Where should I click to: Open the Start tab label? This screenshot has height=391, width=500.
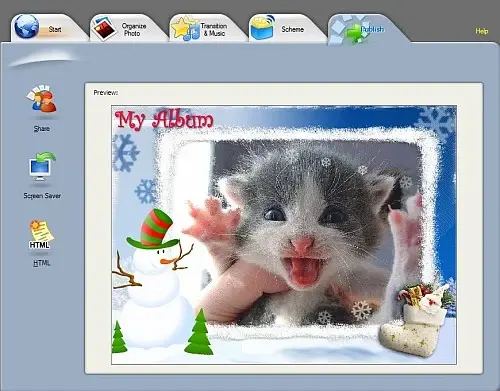point(55,29)
